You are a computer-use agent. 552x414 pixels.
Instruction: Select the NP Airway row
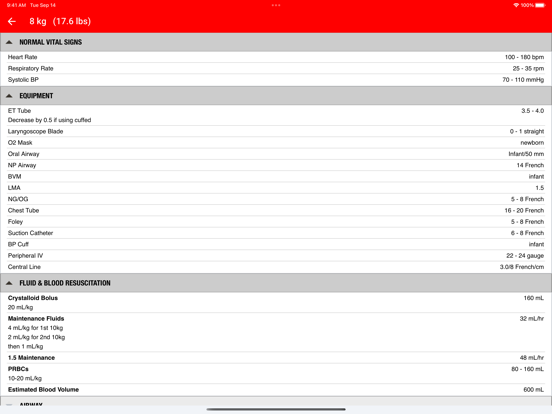[276, 165]
